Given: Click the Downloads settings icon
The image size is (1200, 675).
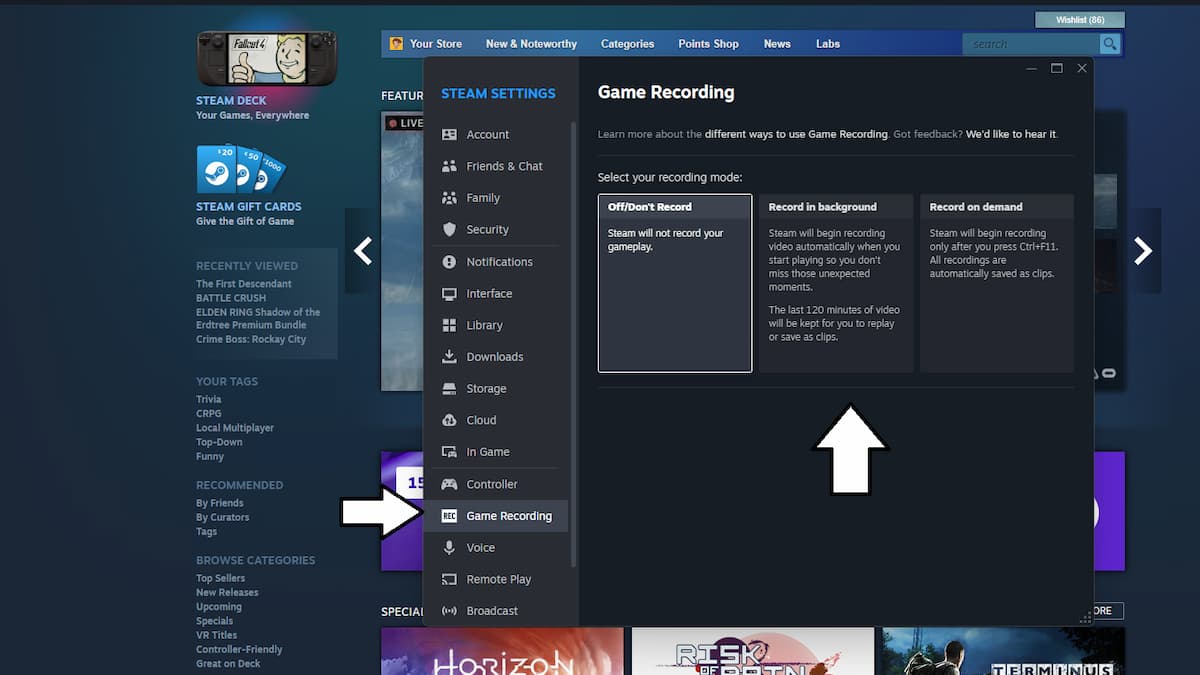Looking at the screenshot, I should pos(451,356).
